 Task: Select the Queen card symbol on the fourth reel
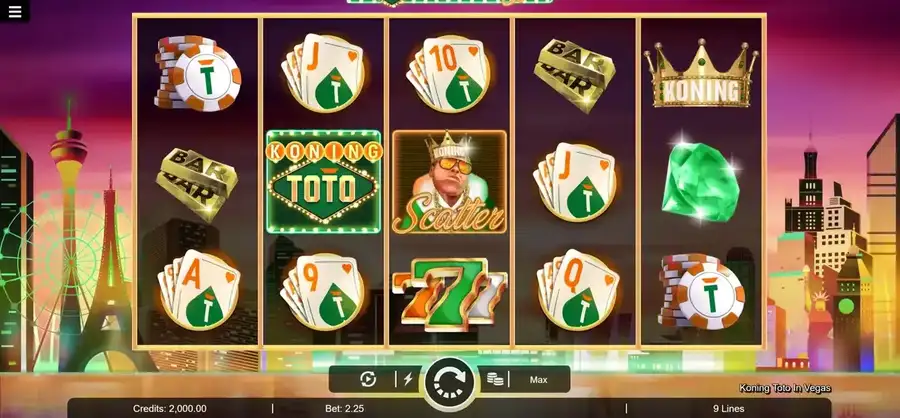pos(577,289)
